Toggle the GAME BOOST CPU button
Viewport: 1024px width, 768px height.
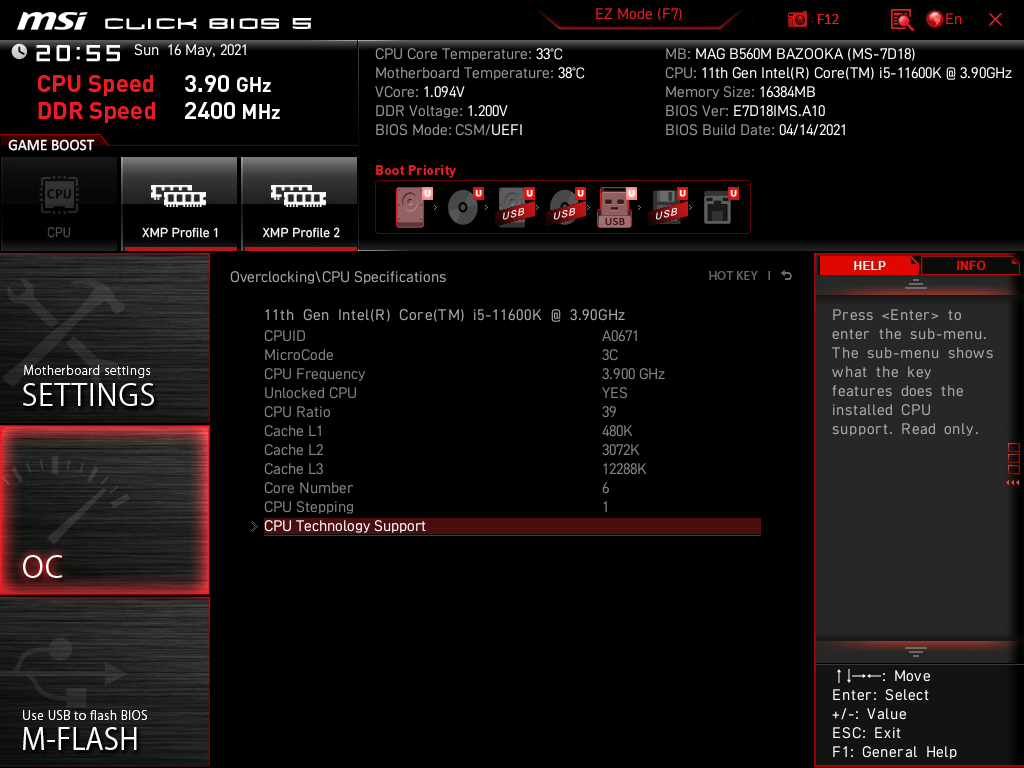click(59, 204)
